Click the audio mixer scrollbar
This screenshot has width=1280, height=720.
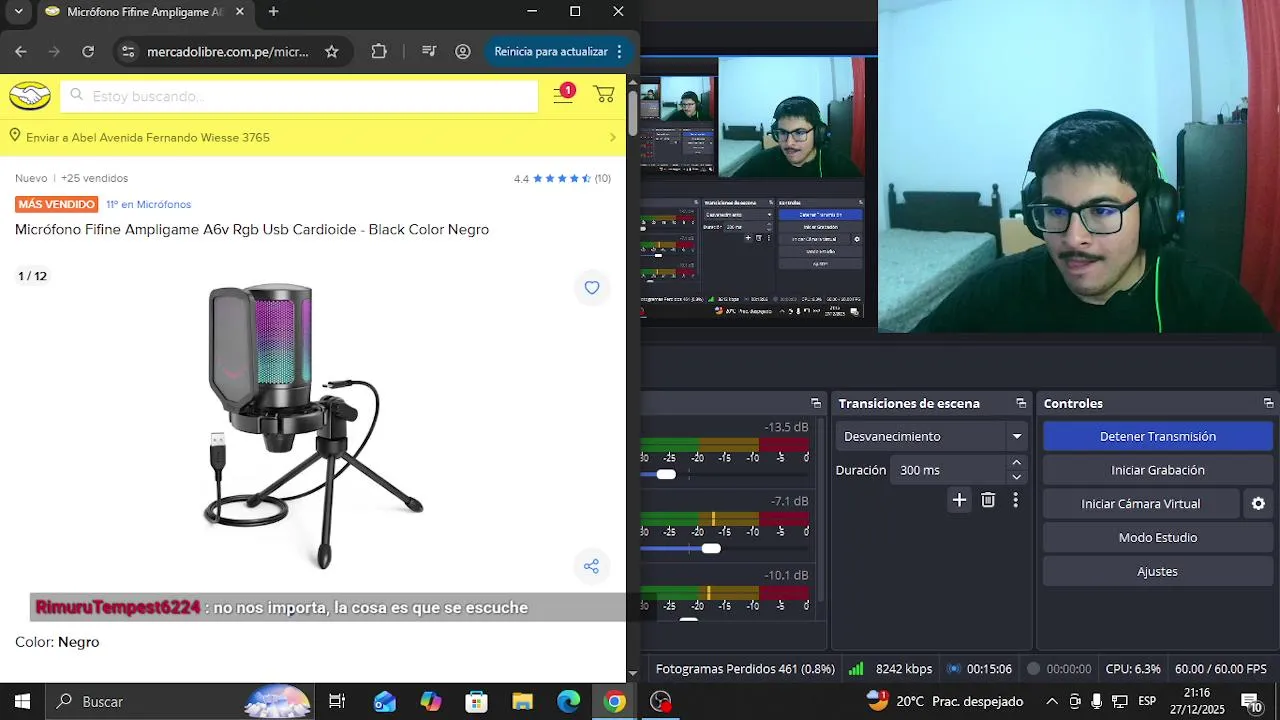pyautogui.click(x=819, y=510)
